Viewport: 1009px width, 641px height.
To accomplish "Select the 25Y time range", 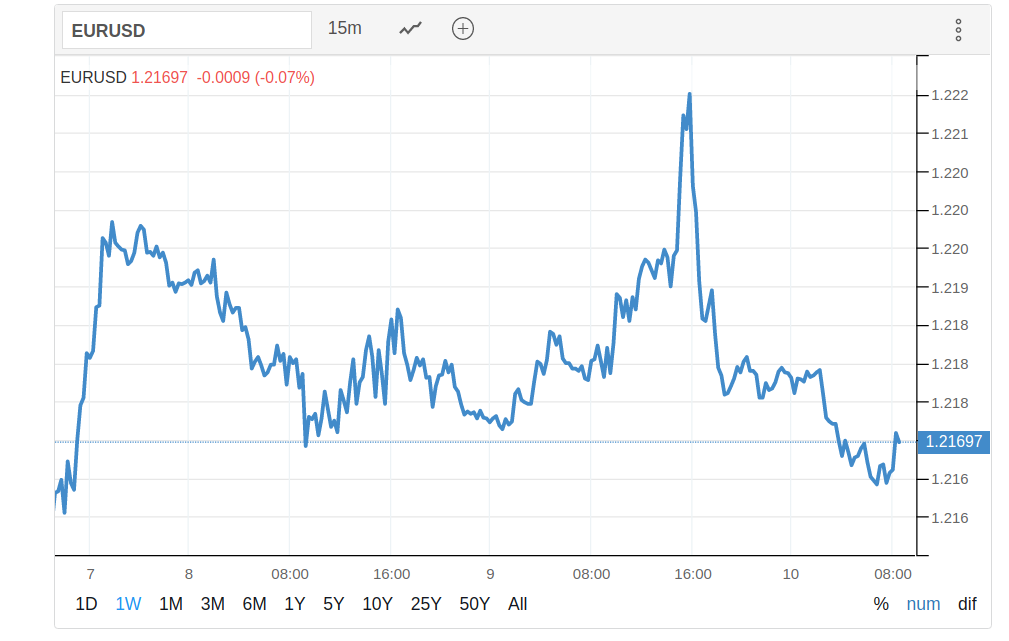I will tap(426, 604).
